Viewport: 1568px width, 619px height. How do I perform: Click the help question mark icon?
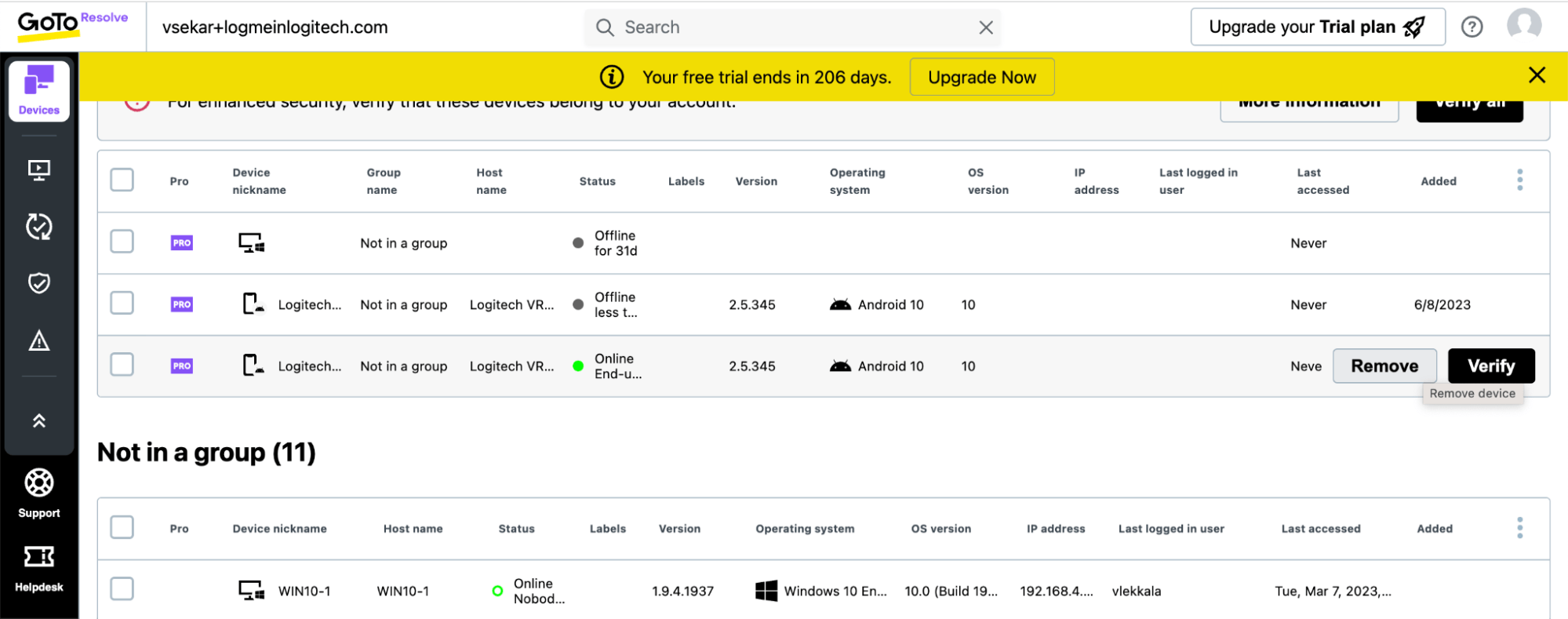click(x=1472, y=27)
